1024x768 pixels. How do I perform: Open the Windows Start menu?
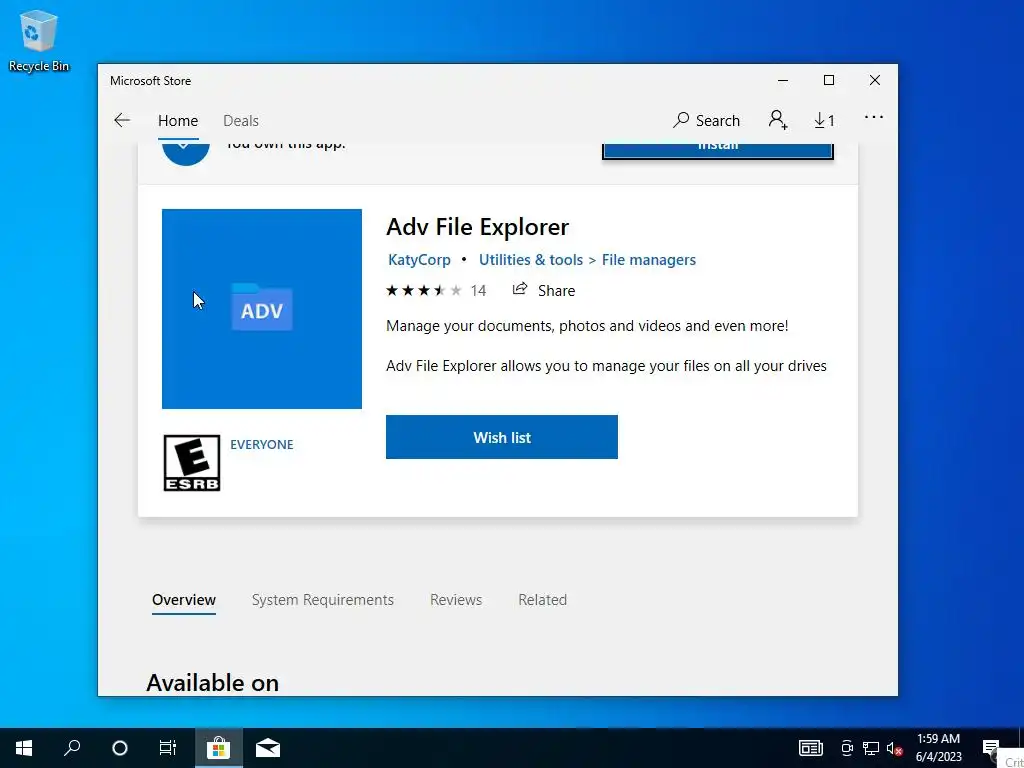24,748
